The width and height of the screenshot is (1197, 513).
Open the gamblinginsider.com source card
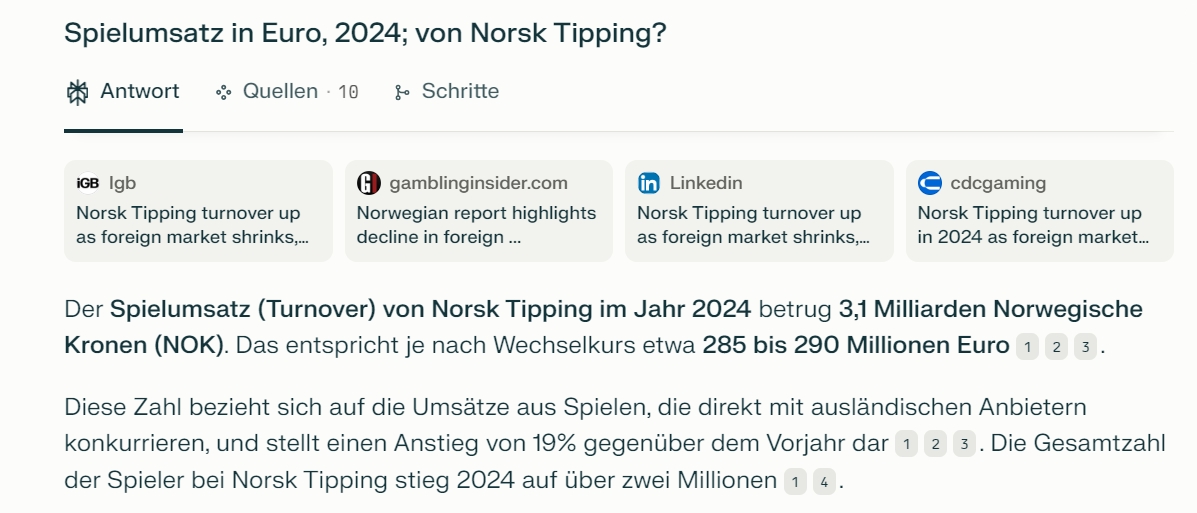tap(479, 211)
